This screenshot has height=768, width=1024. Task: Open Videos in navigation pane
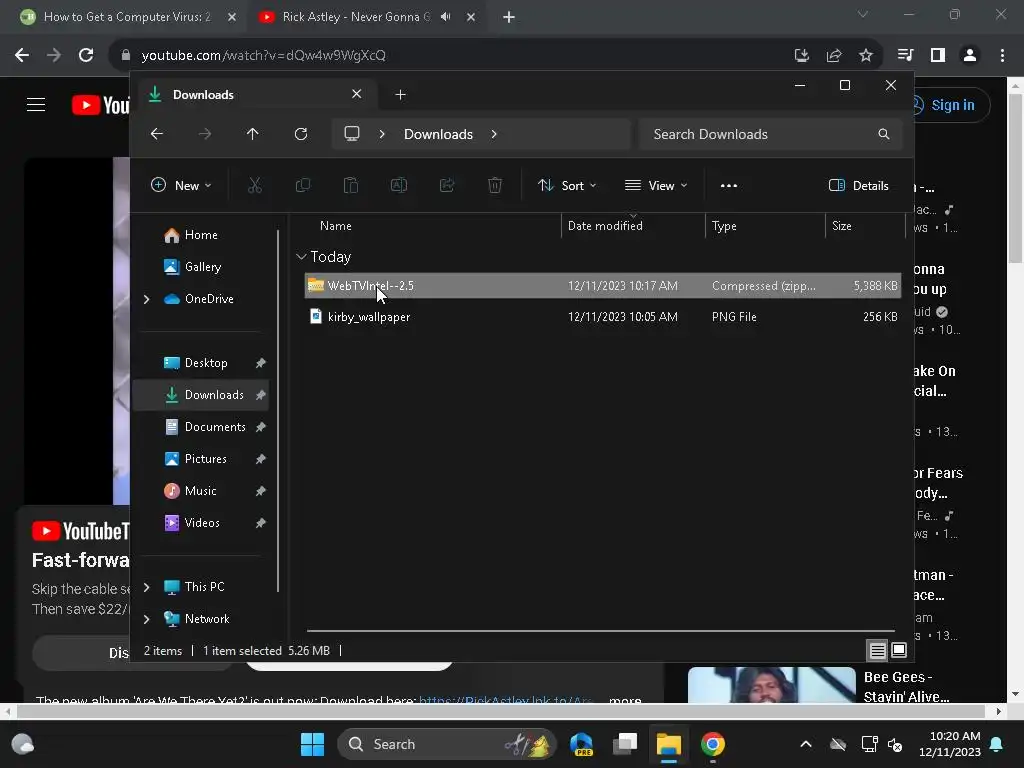click(202, 523)
